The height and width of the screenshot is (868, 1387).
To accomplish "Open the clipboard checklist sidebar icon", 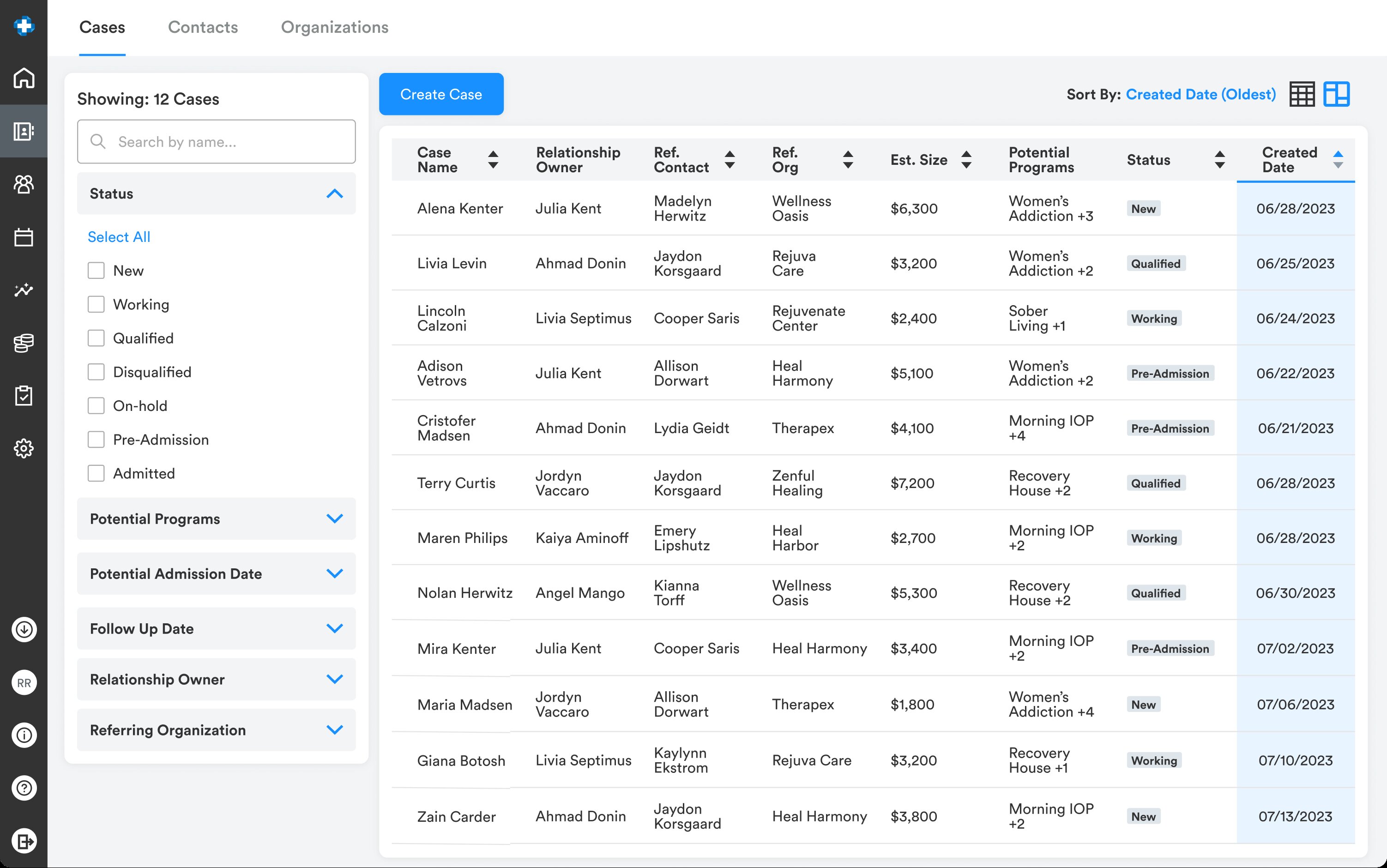I will pyautogui.click(x=24, y=396).
